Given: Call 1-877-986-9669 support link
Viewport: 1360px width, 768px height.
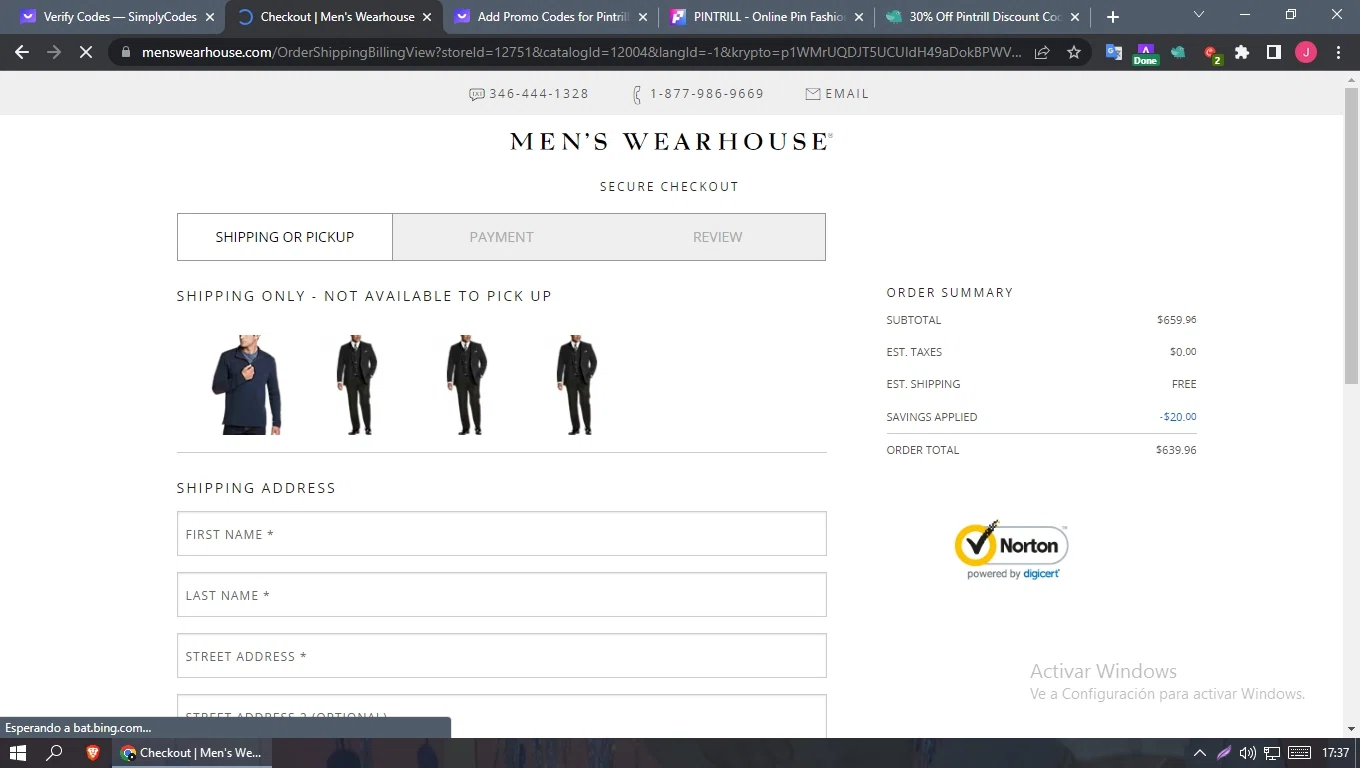Looking at the screenshot, I should pyautogui.click(x=698, y=94).
